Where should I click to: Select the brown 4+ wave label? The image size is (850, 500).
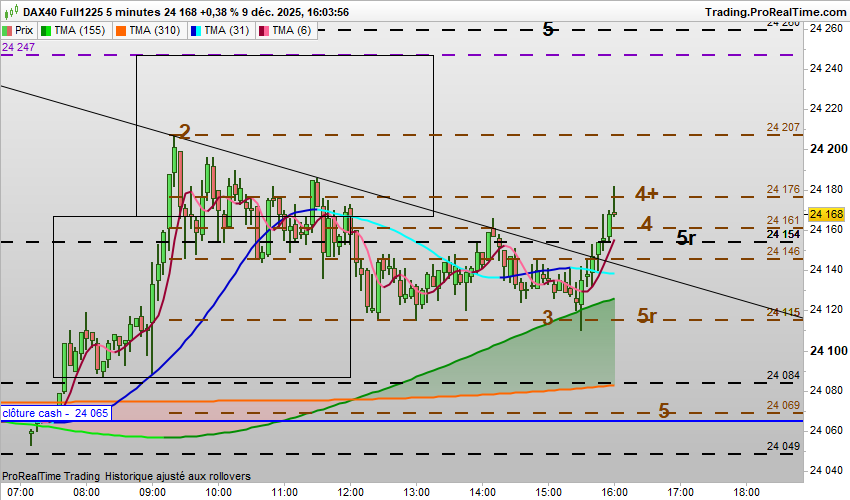click(x=646, y=193)
